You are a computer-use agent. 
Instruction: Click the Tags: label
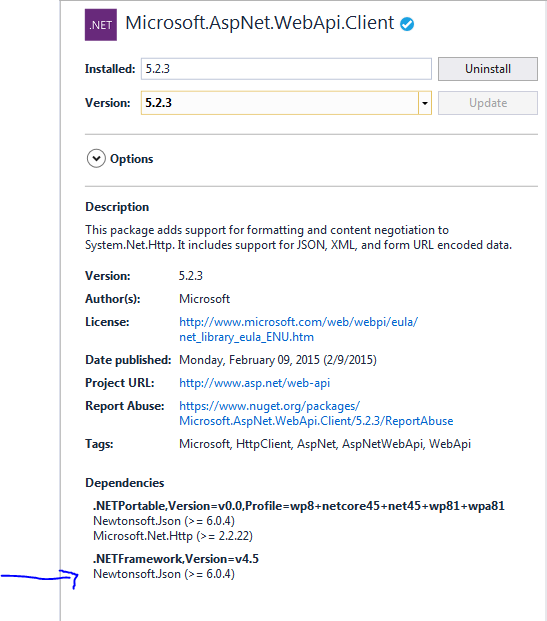[99, 444]
